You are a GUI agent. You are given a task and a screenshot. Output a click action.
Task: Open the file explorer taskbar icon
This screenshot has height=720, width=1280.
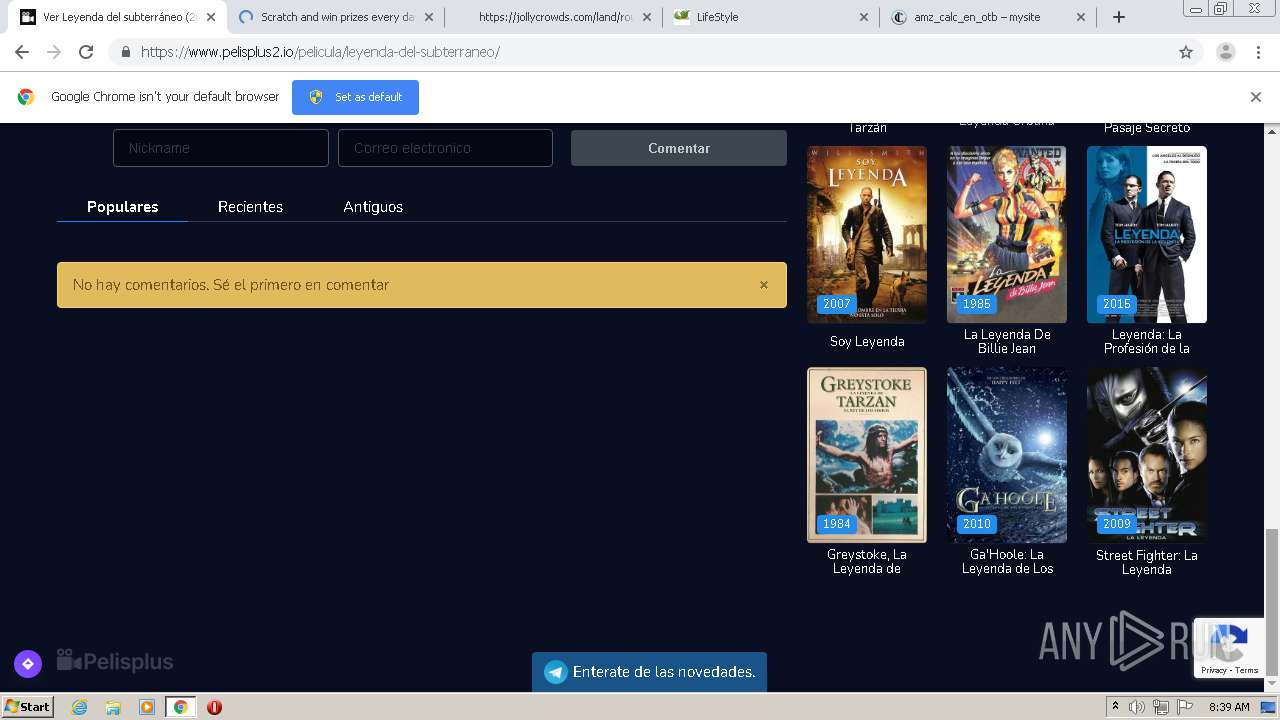pos(113,707)
